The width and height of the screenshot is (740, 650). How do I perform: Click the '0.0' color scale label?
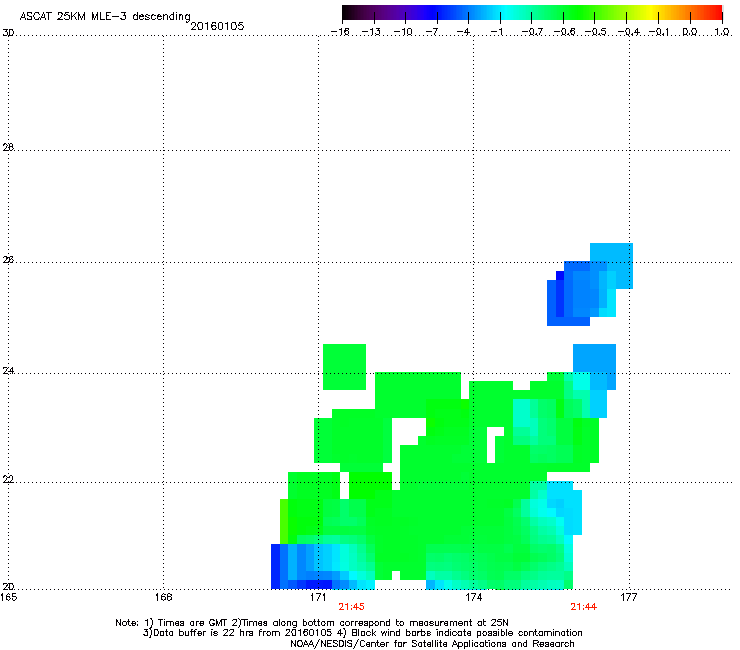point(690,32)
